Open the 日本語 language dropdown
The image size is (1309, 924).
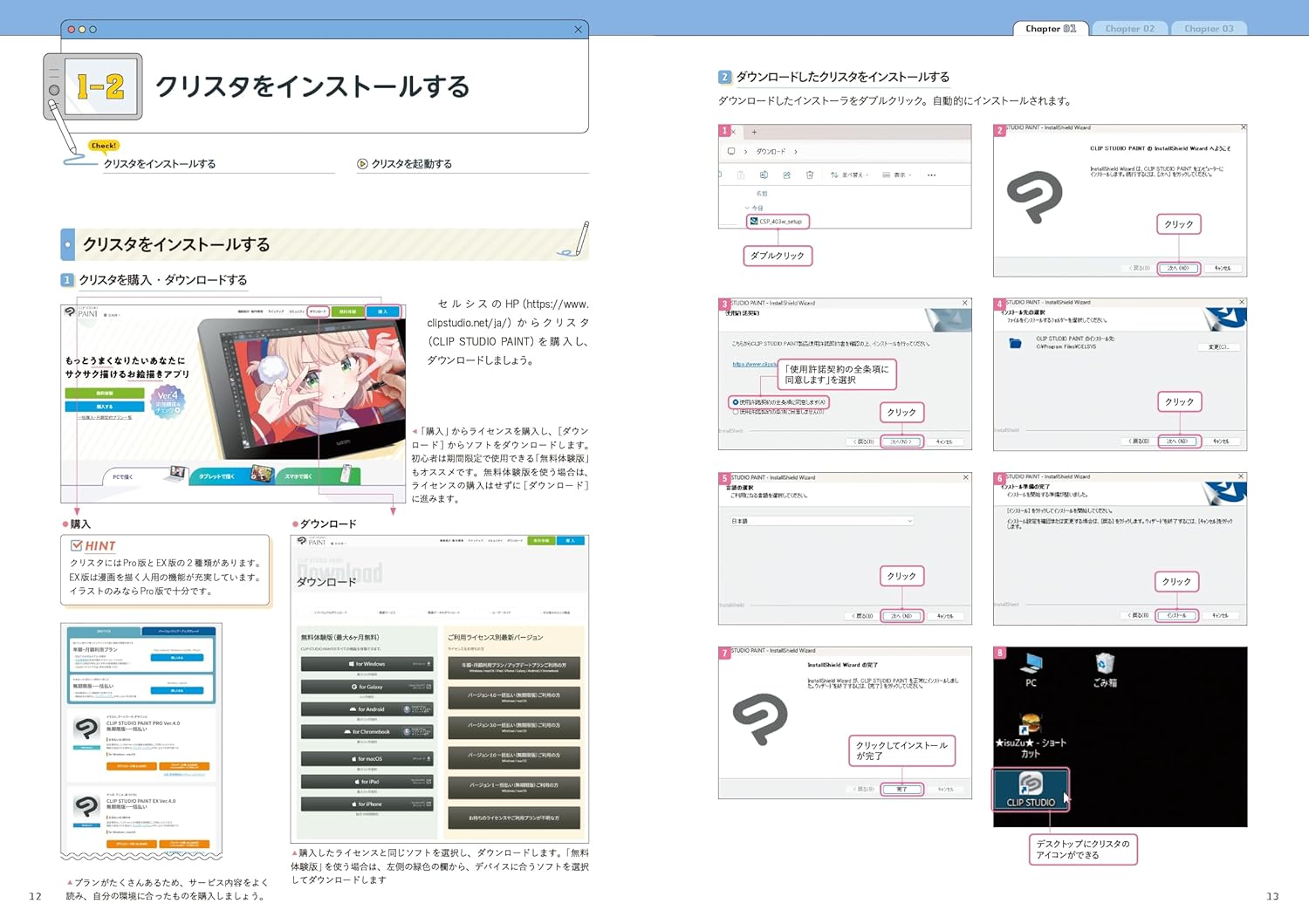(822, 521)
